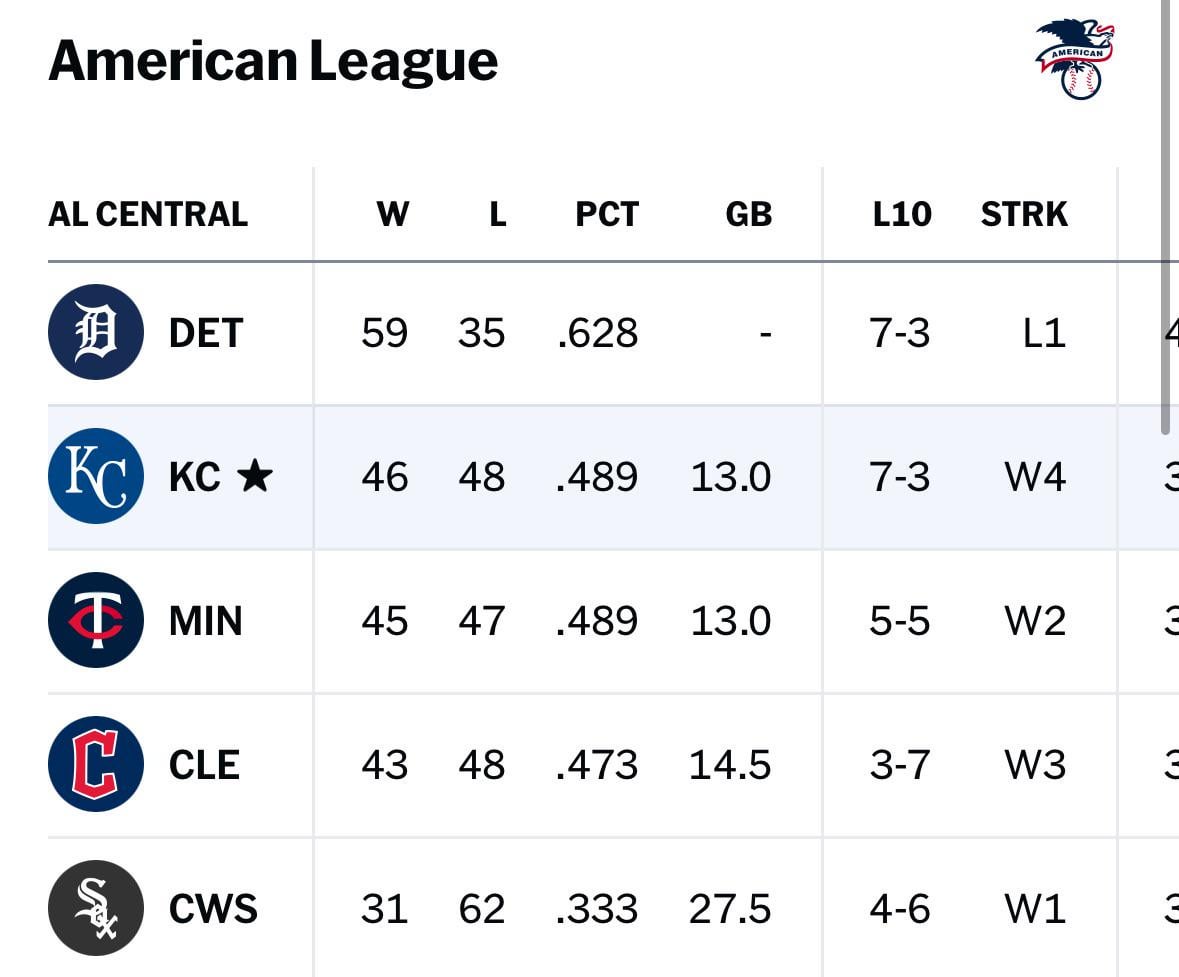This screenshot has width=1179, height=977.
Task: Tap the Chicago White Sox logo
Action: (x=95, y=908)
